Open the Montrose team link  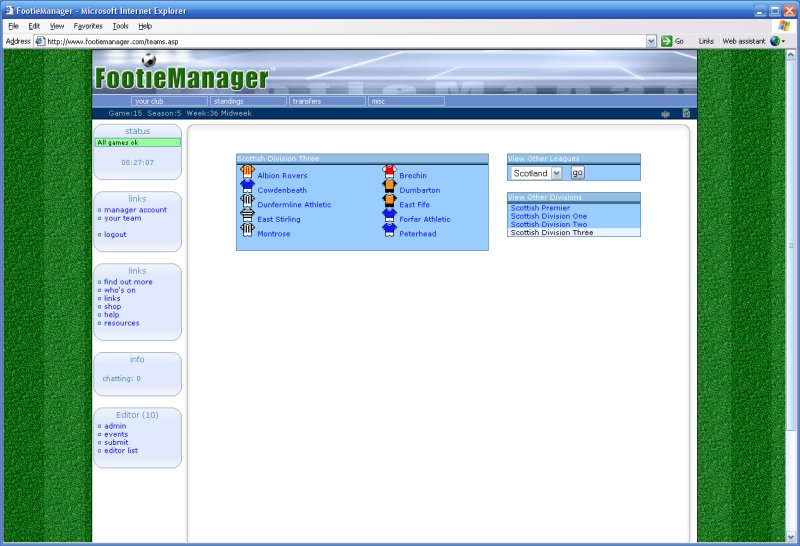pos(273,234)
